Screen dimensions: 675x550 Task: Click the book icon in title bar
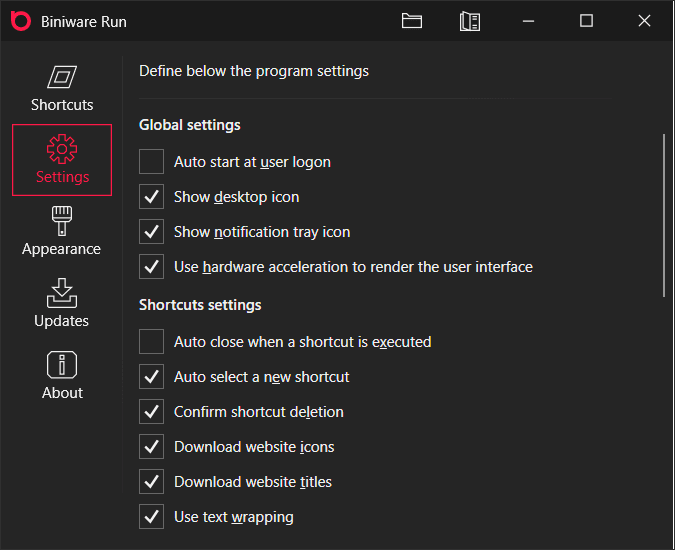click(x=470, y=21)
